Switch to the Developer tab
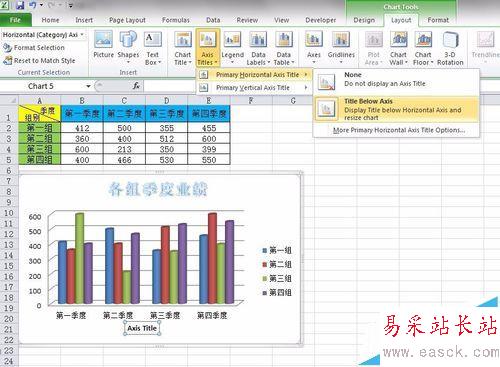 (321, 20)
